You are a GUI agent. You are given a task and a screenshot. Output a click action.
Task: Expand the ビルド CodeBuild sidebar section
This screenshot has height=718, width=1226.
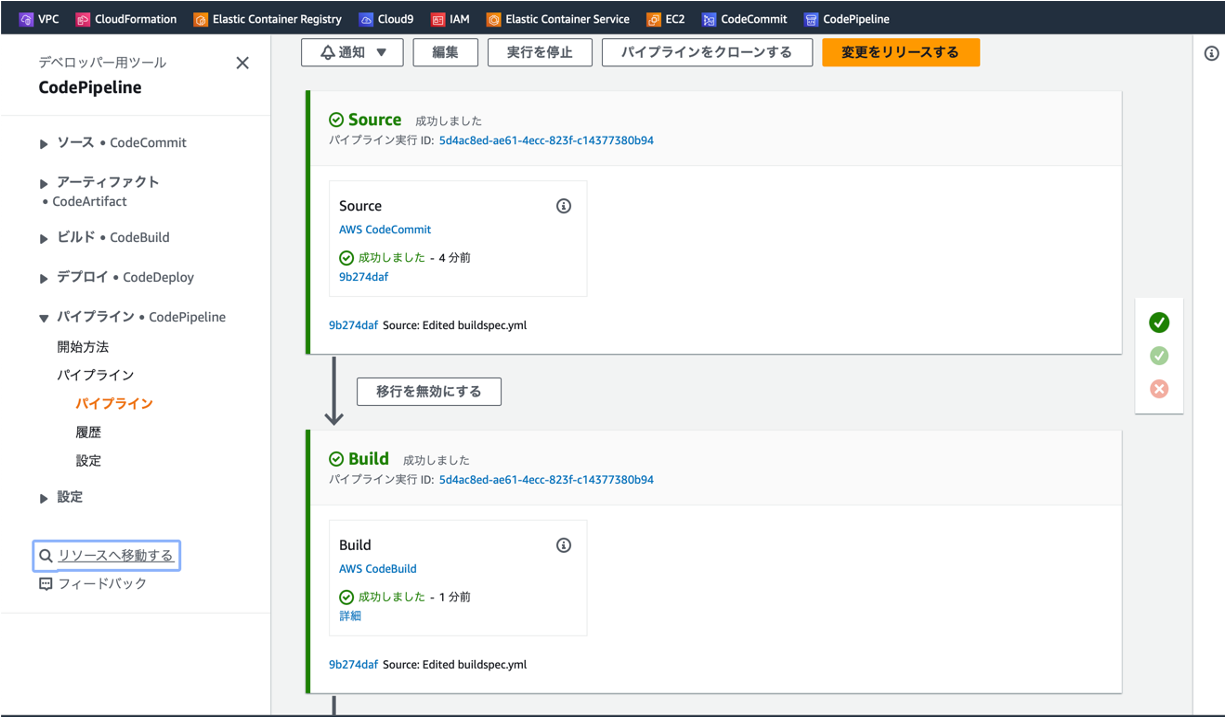[44, 239]
